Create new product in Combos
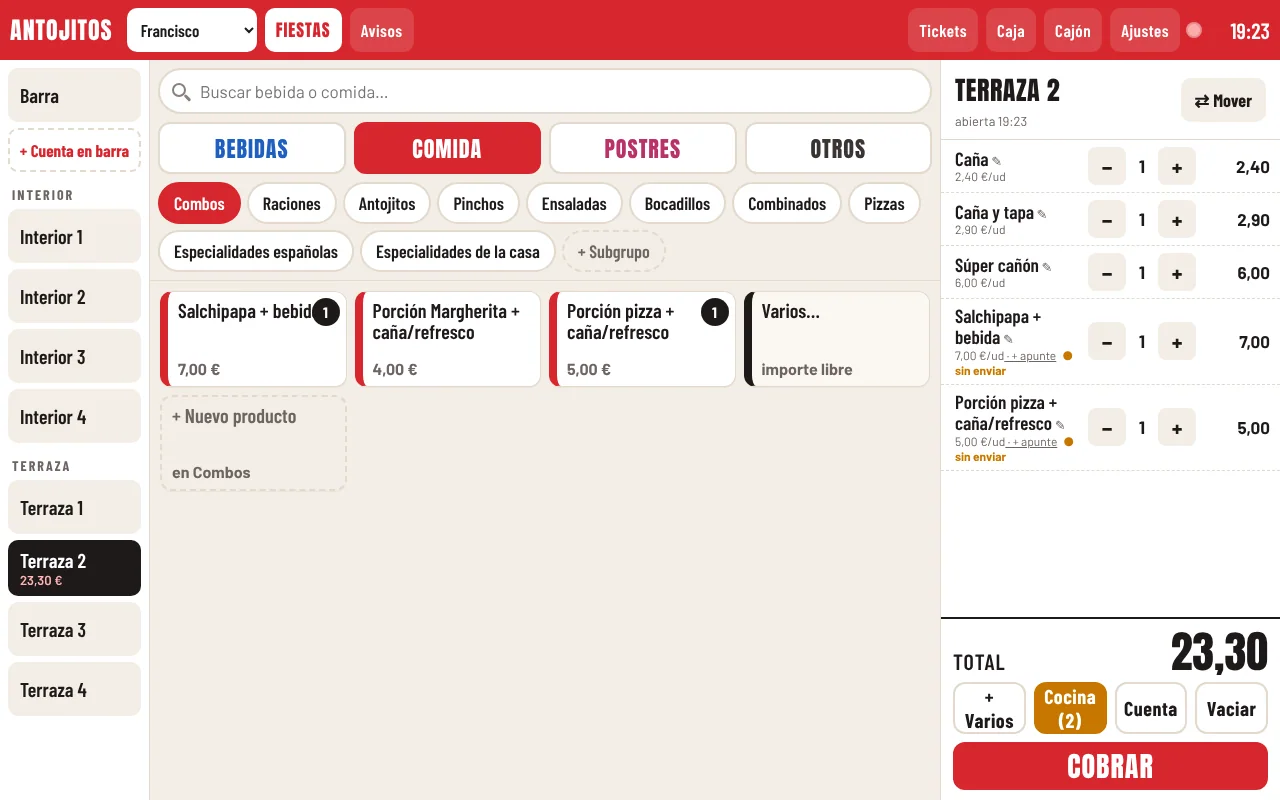 click(253, 443)
